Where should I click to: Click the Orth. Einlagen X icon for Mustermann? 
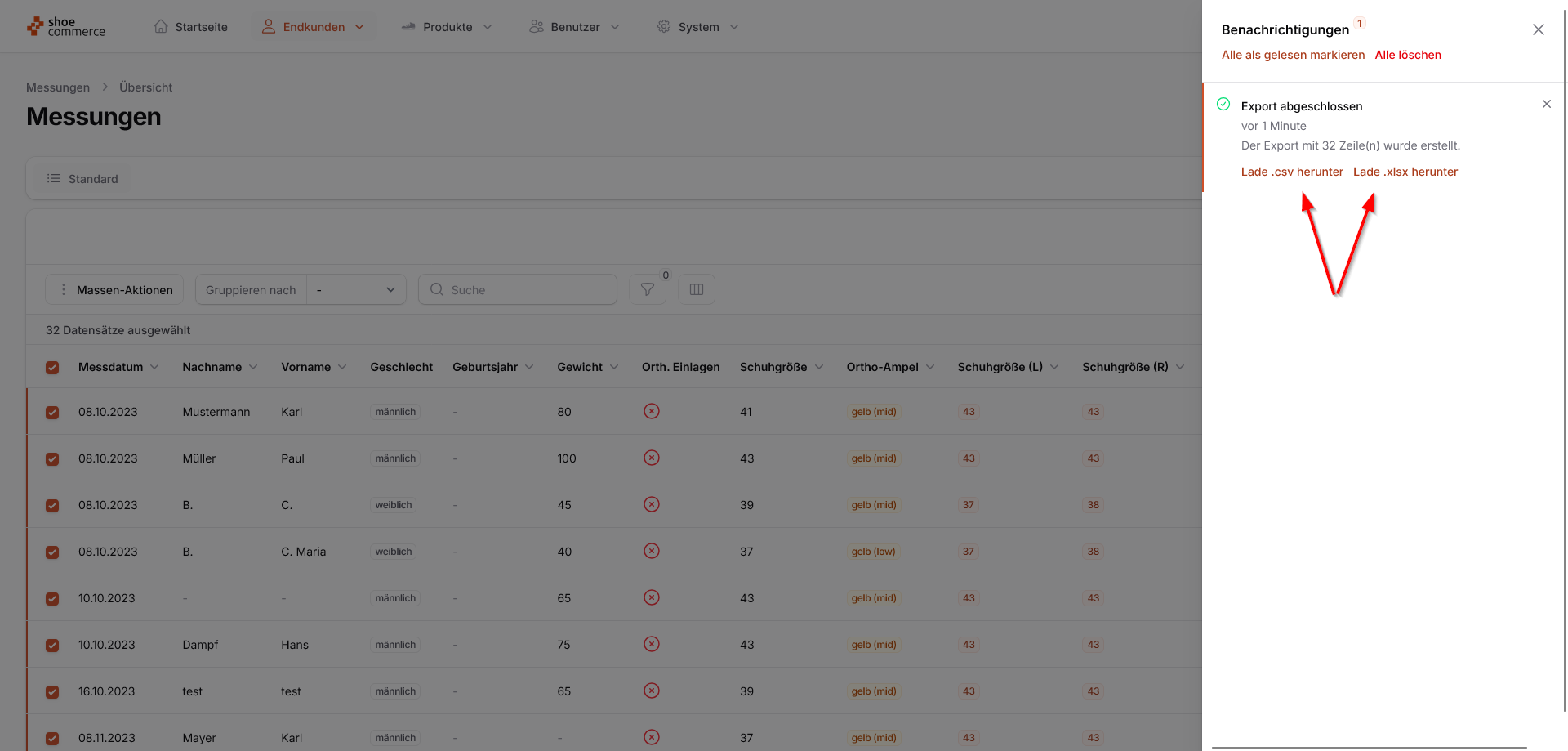click(651, 411)
